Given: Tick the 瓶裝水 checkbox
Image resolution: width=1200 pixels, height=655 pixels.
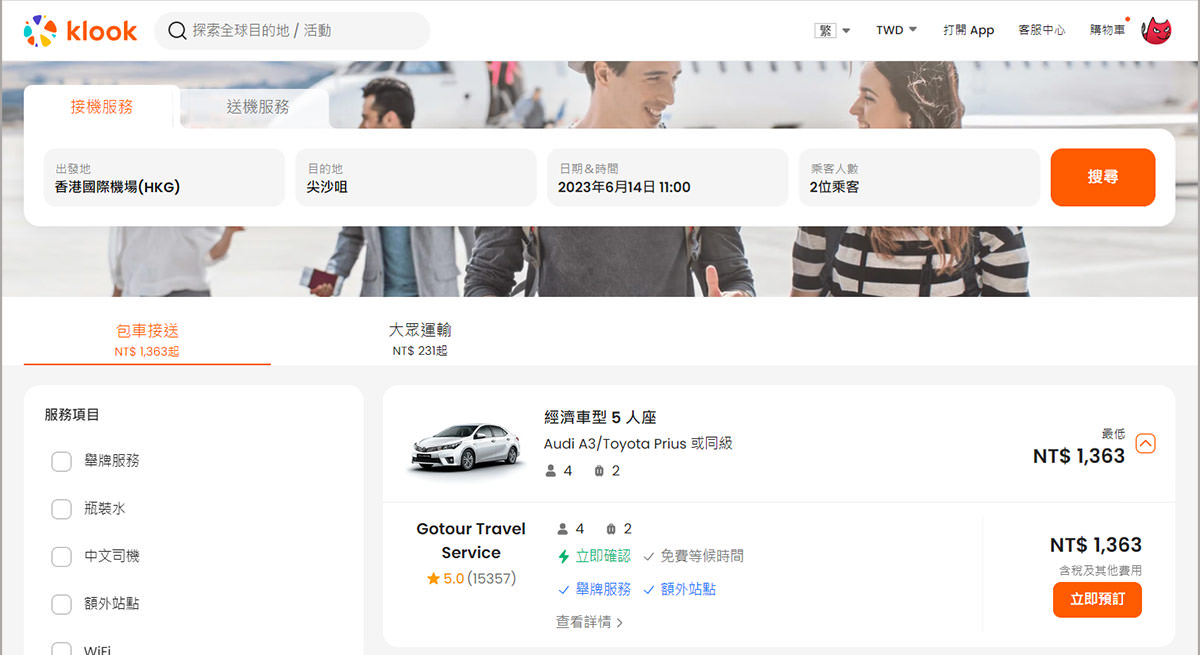Looking at the screenshot, I should [61, 509].
